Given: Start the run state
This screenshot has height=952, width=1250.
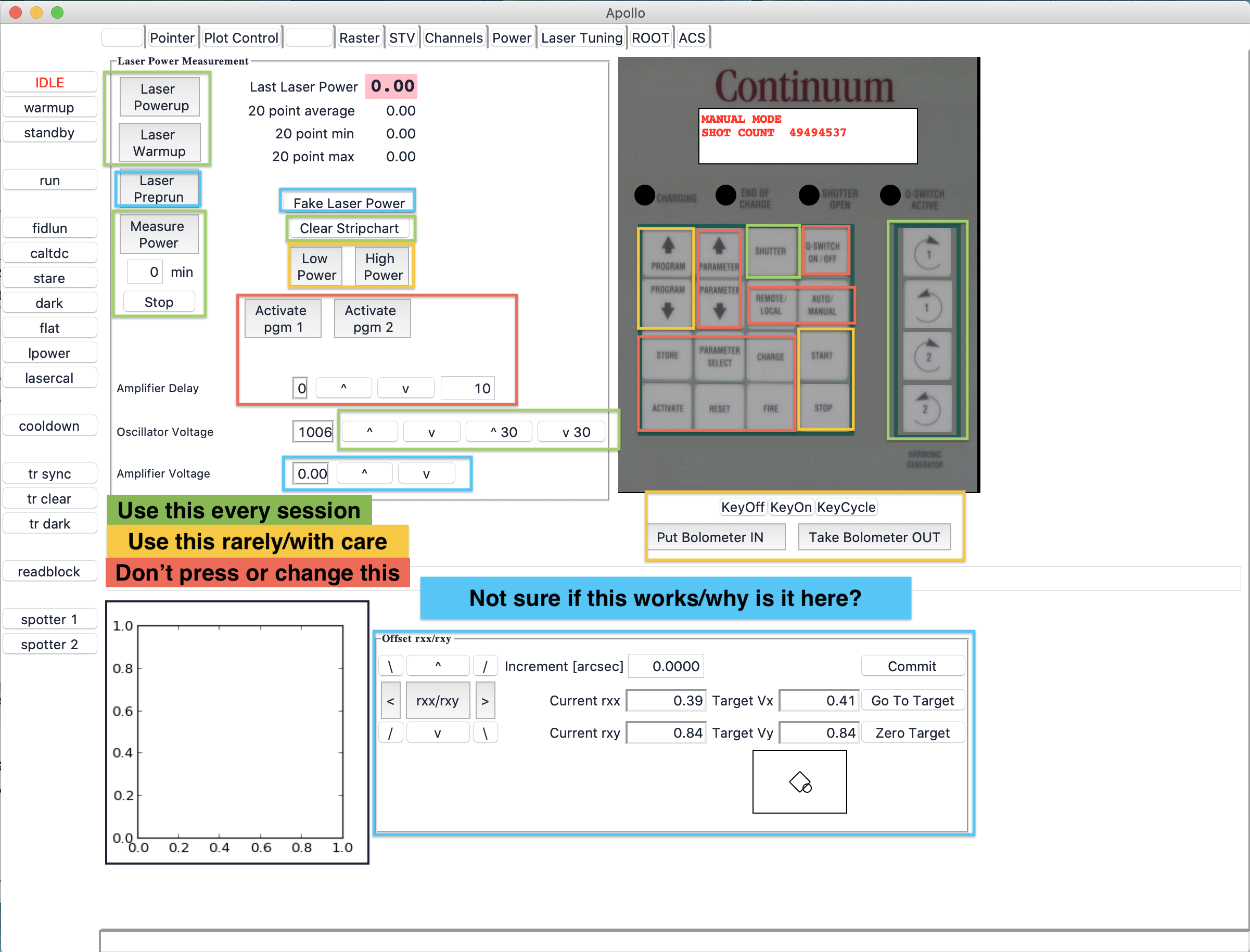Looking at the screenshot, I should click(x=50, y=181).
